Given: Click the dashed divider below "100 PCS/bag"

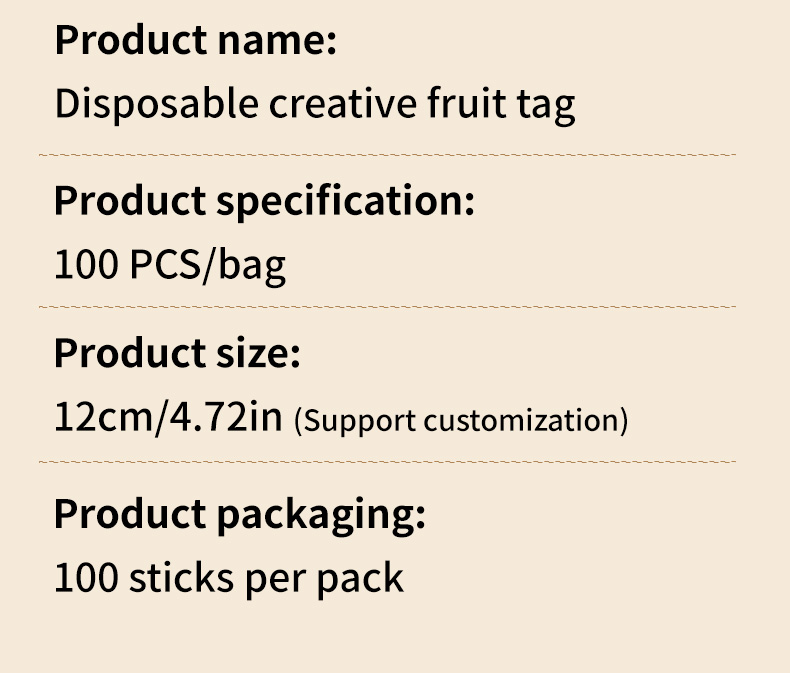Looking at the screenshot, I should click(386, 307).
